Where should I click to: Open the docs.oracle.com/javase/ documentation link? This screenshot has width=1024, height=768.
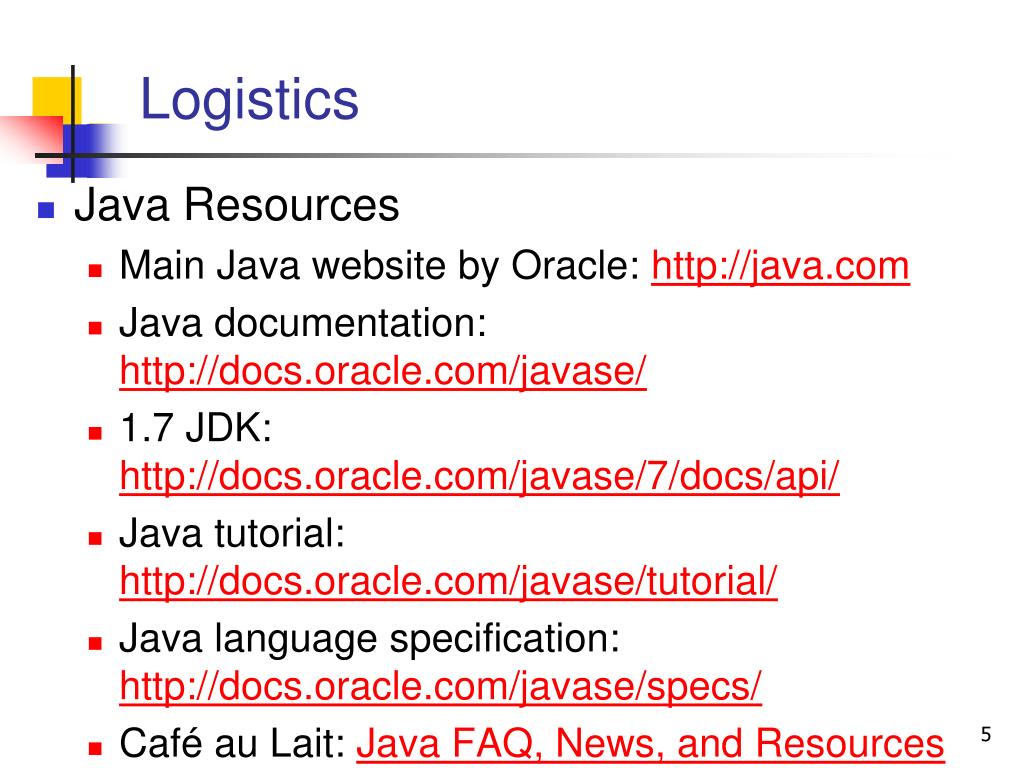tap(383, 372)
